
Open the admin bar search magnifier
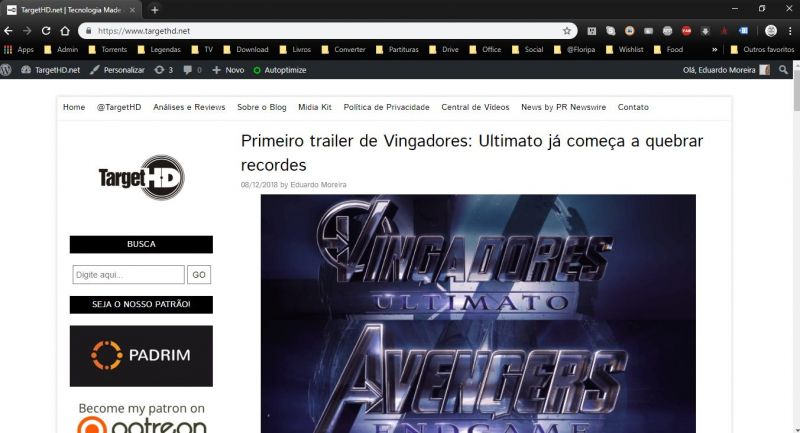pos(784,70)
